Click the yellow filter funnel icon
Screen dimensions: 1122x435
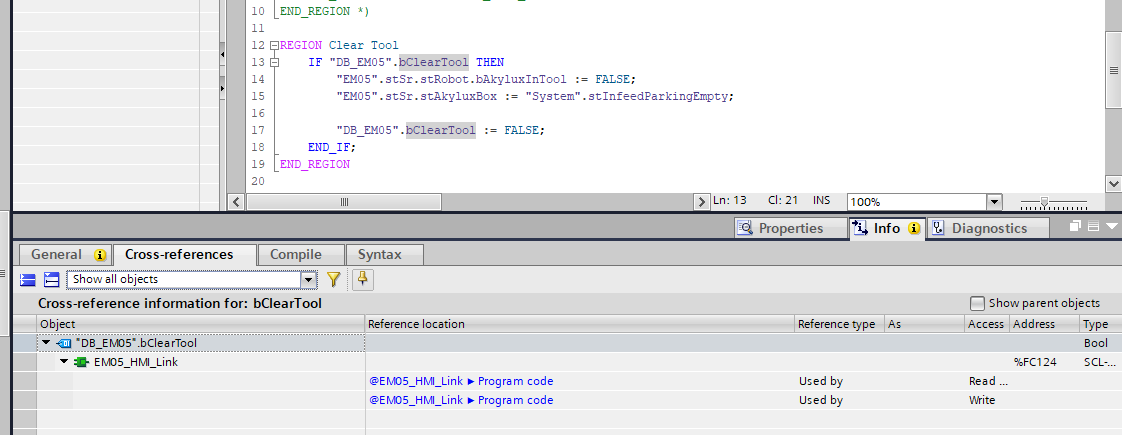[x=334, y=280]
